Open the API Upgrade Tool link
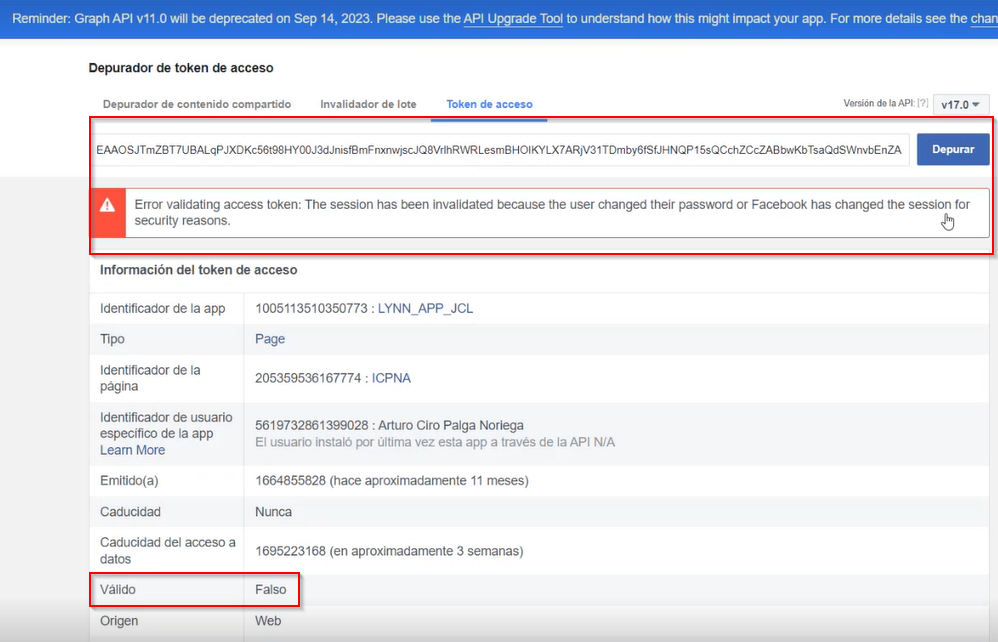The width and height of the screenshot is (998, 642). point(513,19)
